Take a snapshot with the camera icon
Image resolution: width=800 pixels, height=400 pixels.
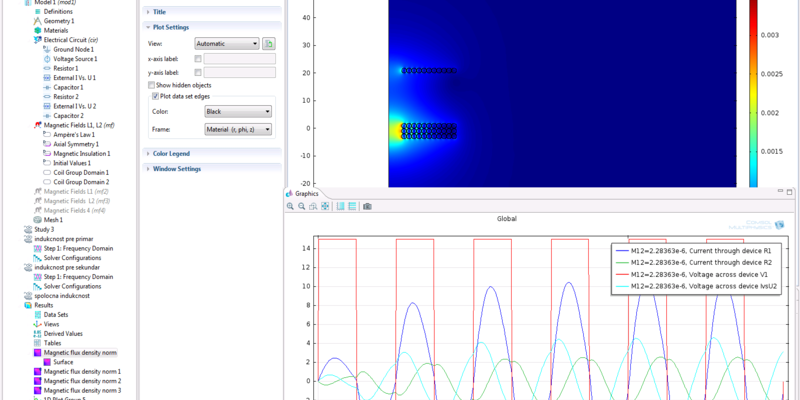[367, 206]
